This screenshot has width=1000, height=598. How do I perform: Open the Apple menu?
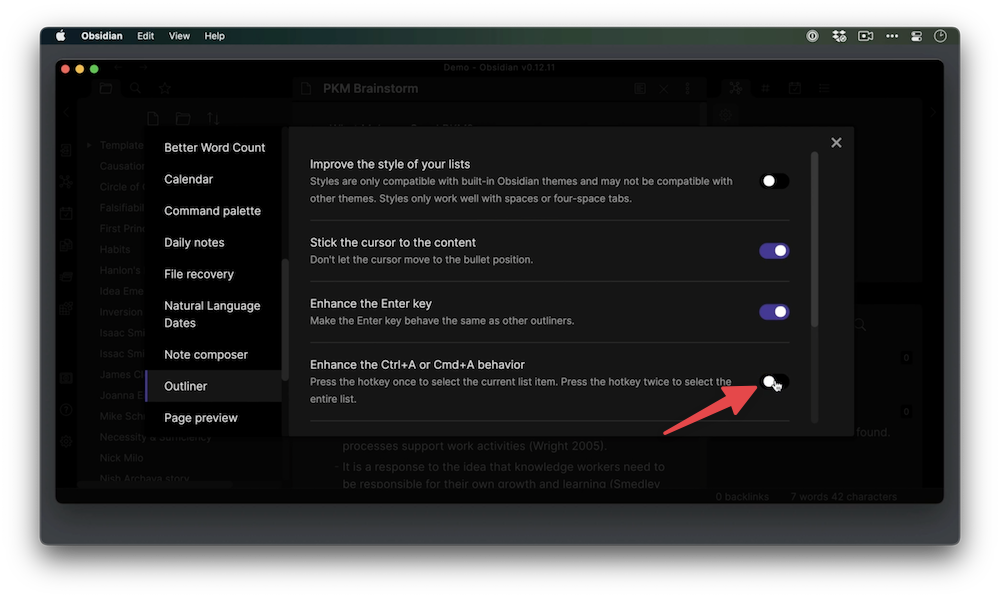[x=61, y=36]
